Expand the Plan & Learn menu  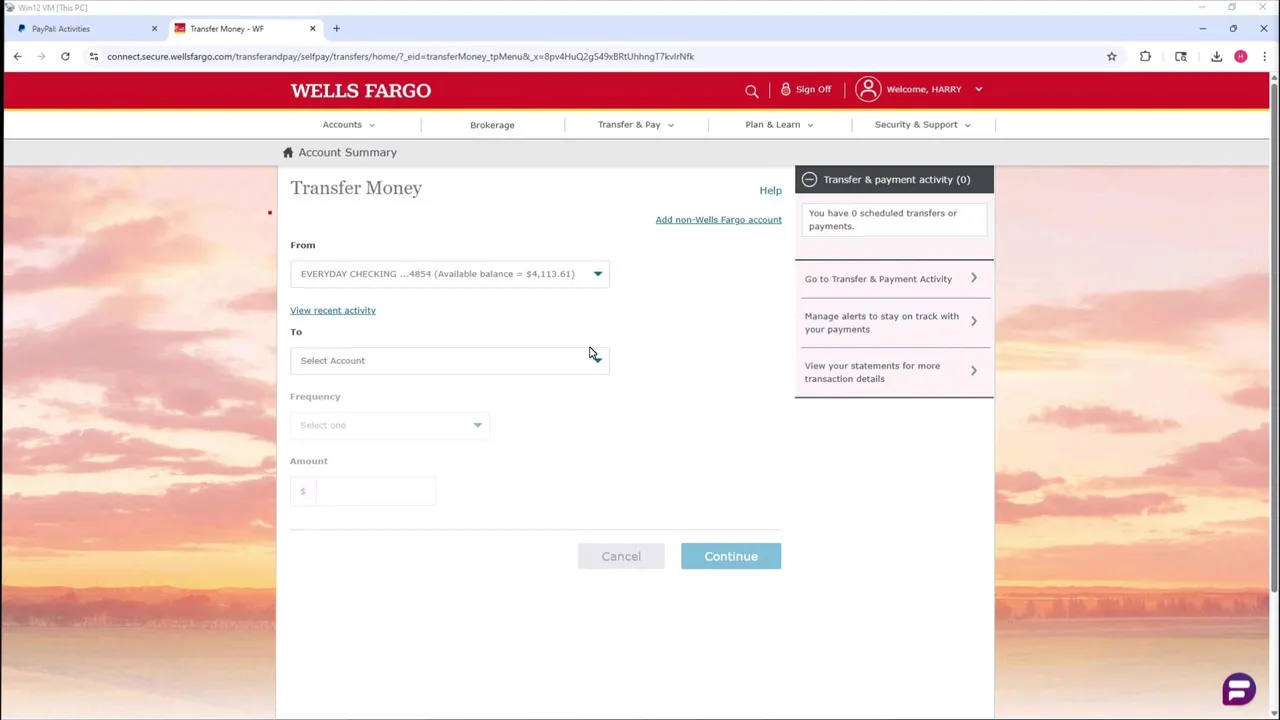point(779,125)
